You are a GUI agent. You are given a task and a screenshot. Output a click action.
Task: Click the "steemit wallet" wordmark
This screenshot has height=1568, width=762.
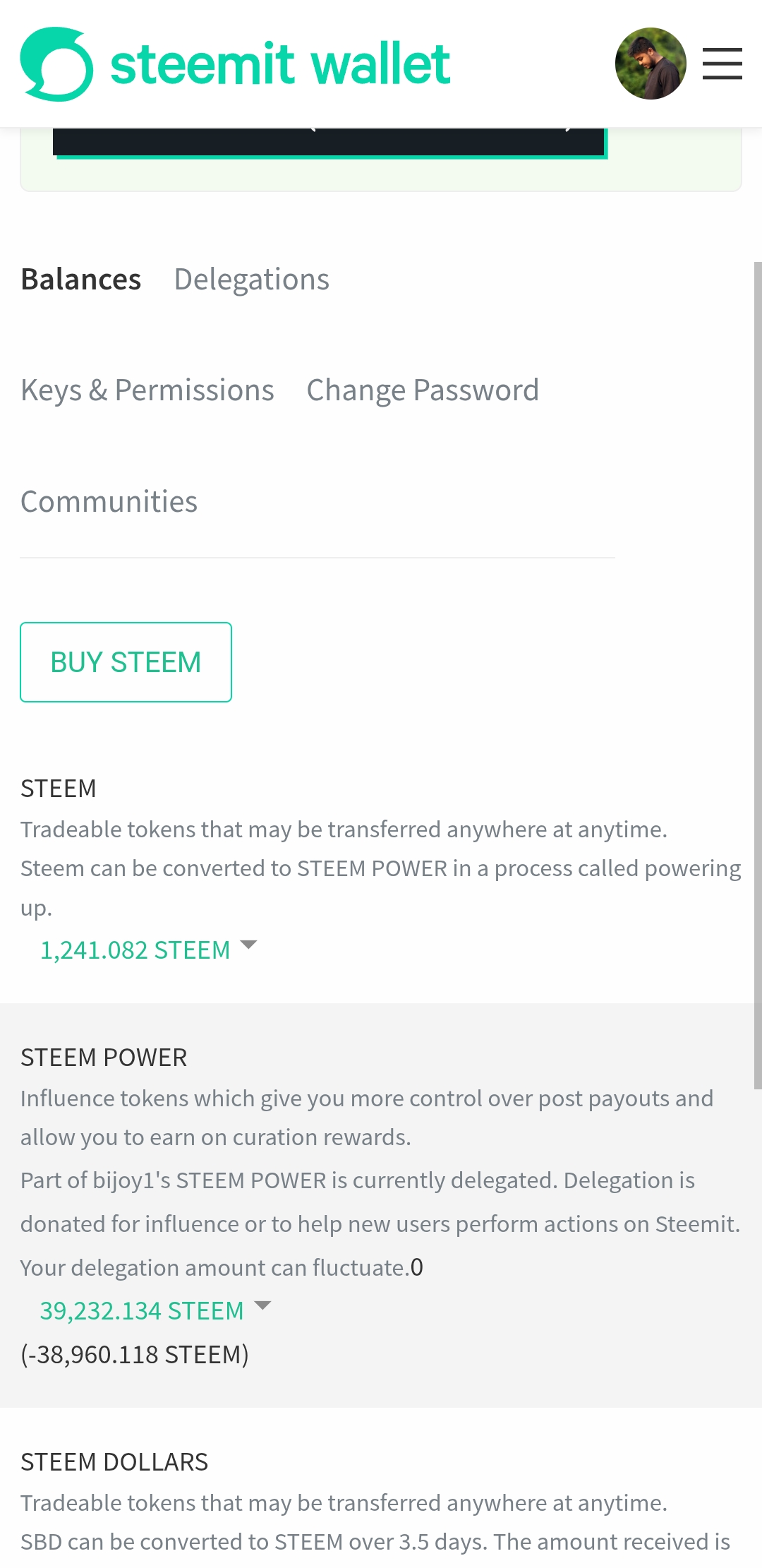click(x=280, y=64)
